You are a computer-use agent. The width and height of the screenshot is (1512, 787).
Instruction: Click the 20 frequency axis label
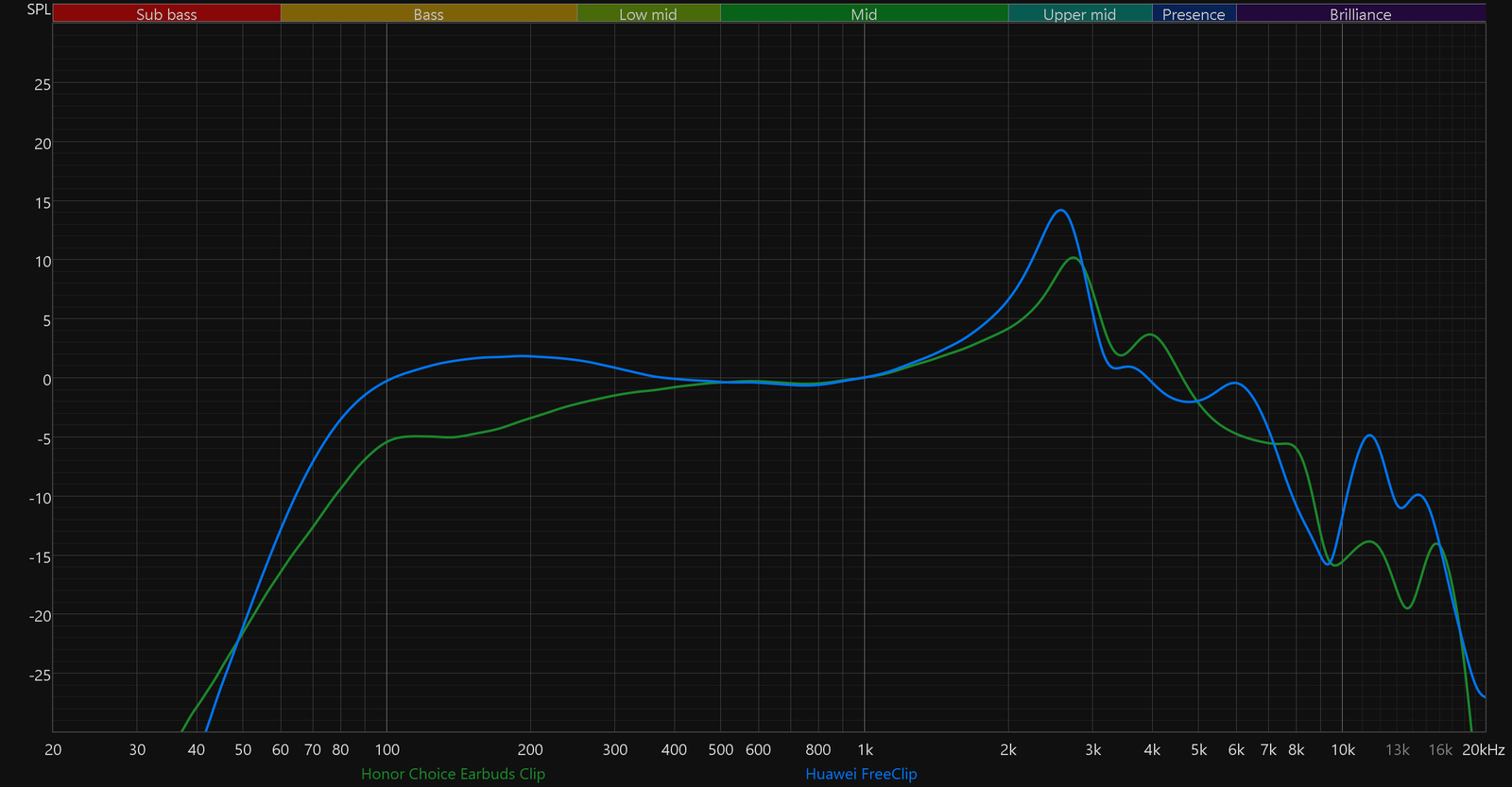click(53, 750)
